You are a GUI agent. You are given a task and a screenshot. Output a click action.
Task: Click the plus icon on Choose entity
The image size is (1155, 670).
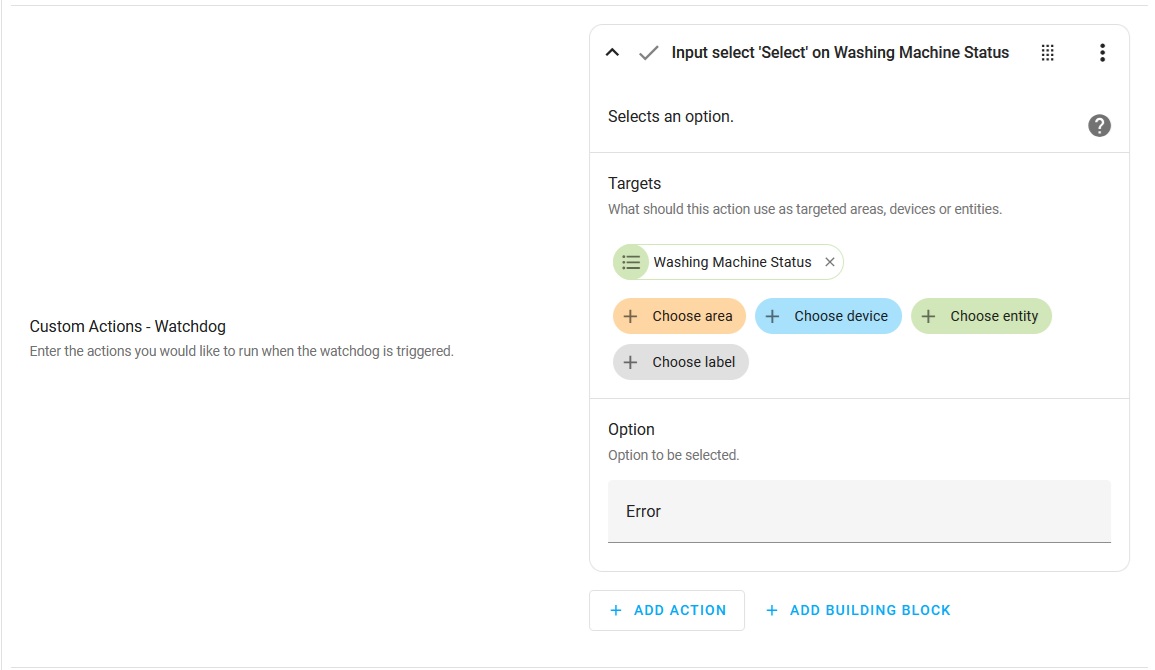(928, 316)
